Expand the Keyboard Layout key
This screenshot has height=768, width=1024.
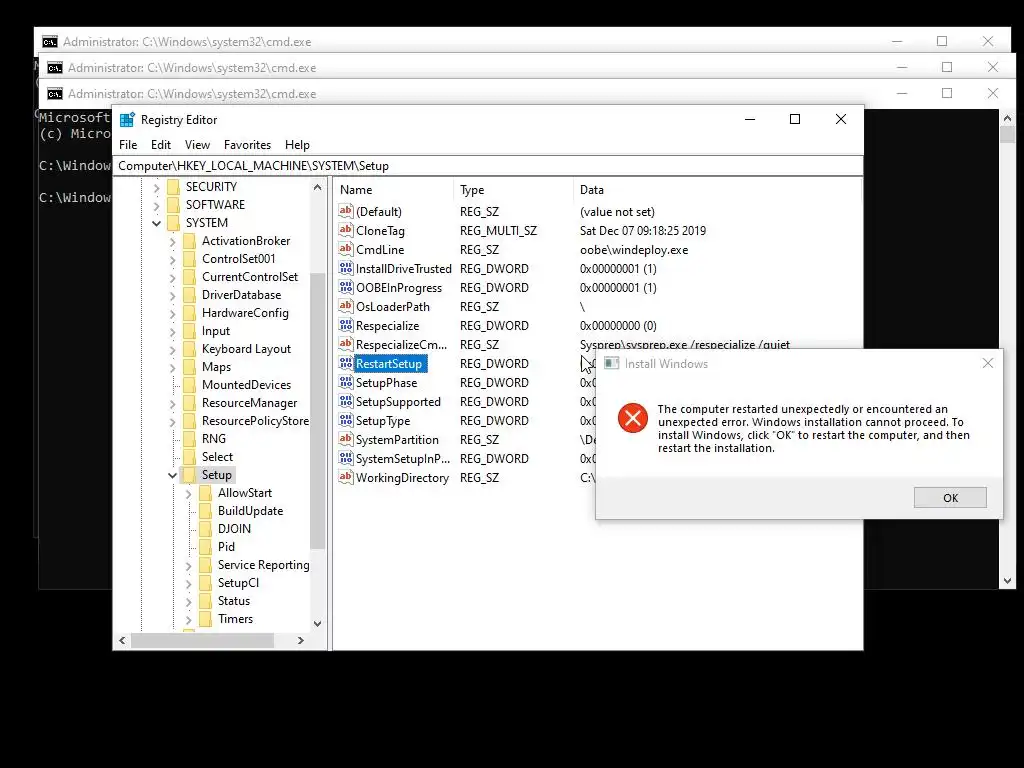172,349
